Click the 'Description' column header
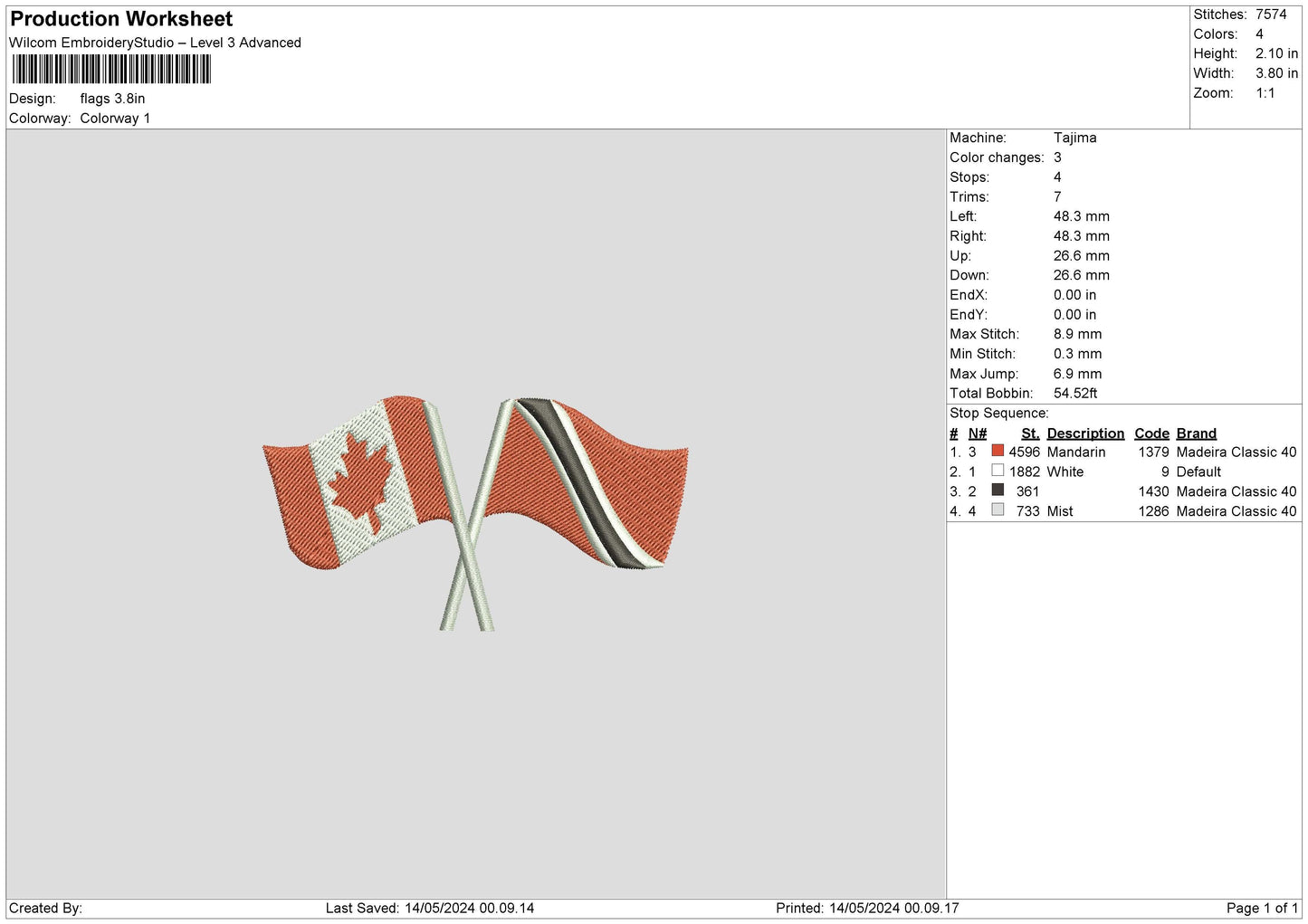 pyautogui.click(x=1085, y=433)
